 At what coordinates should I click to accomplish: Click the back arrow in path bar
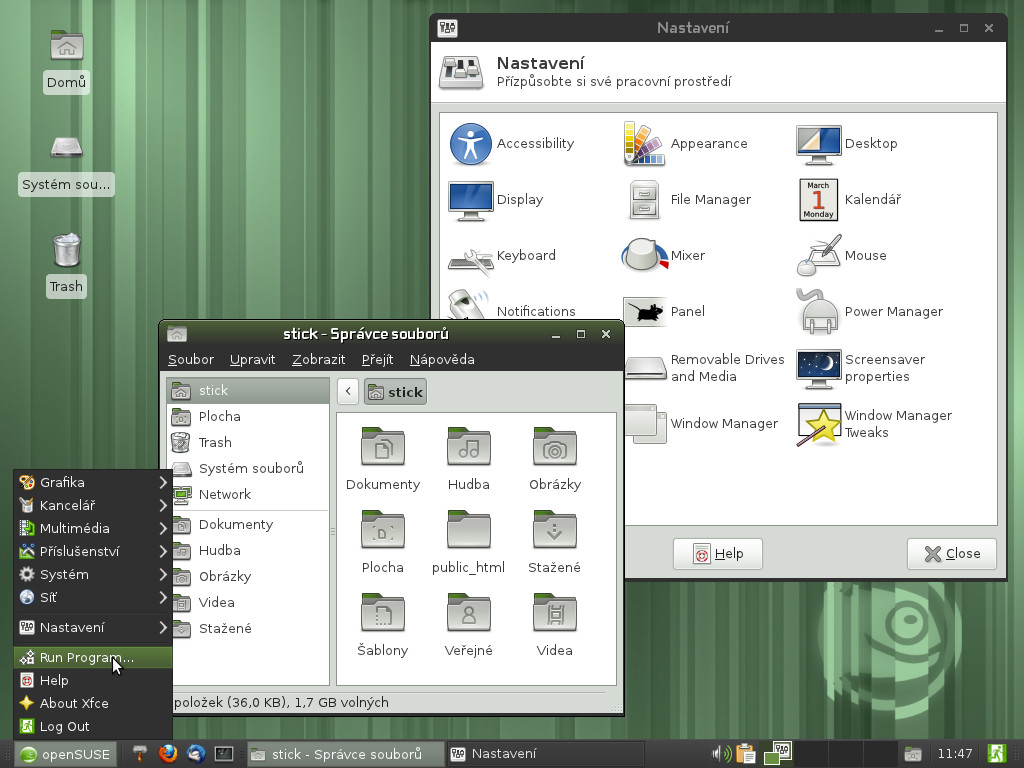point(348,392)
